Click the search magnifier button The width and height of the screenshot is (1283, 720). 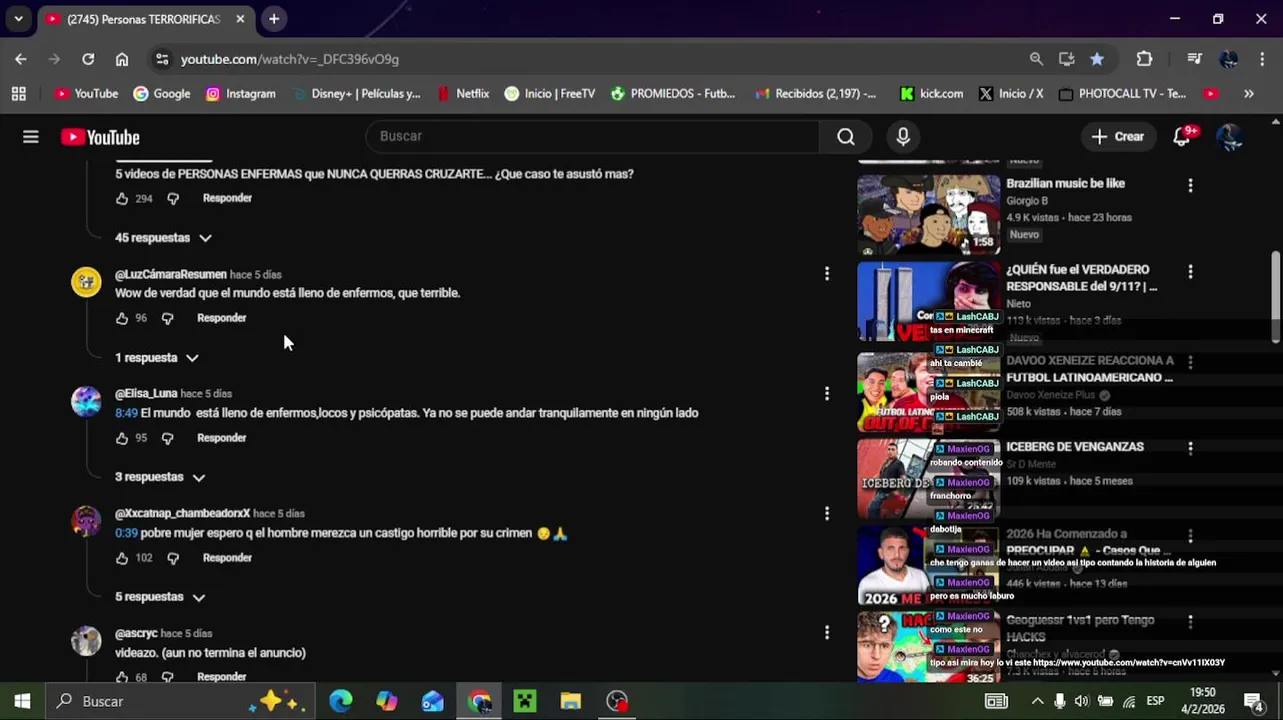point(846,137)
